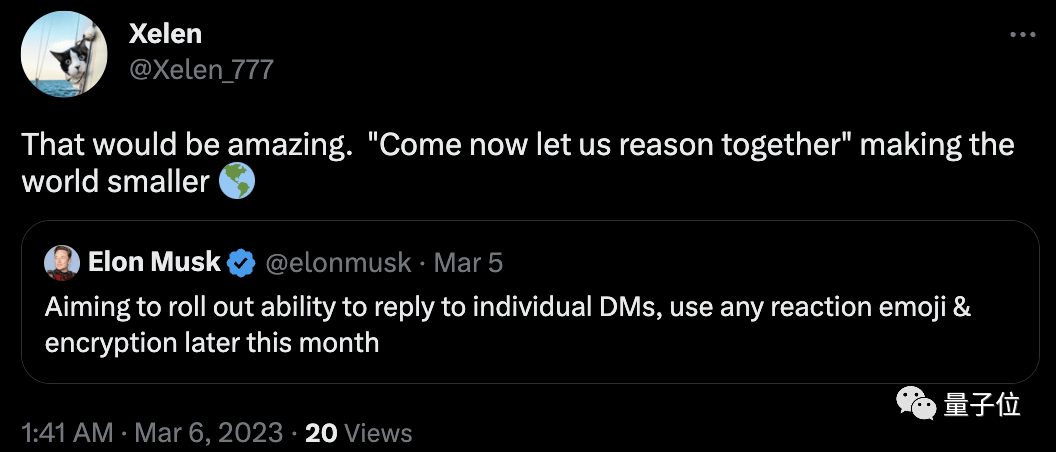Open the 20 Views count
Image resolution: width=1056 pixels, height=452 pixels.
coord(358,432)
